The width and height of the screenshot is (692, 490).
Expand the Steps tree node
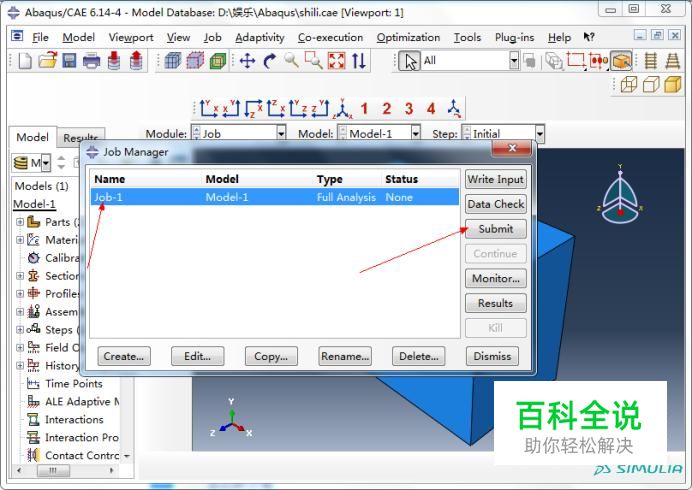pyautogui.click(x=20, y=329)
